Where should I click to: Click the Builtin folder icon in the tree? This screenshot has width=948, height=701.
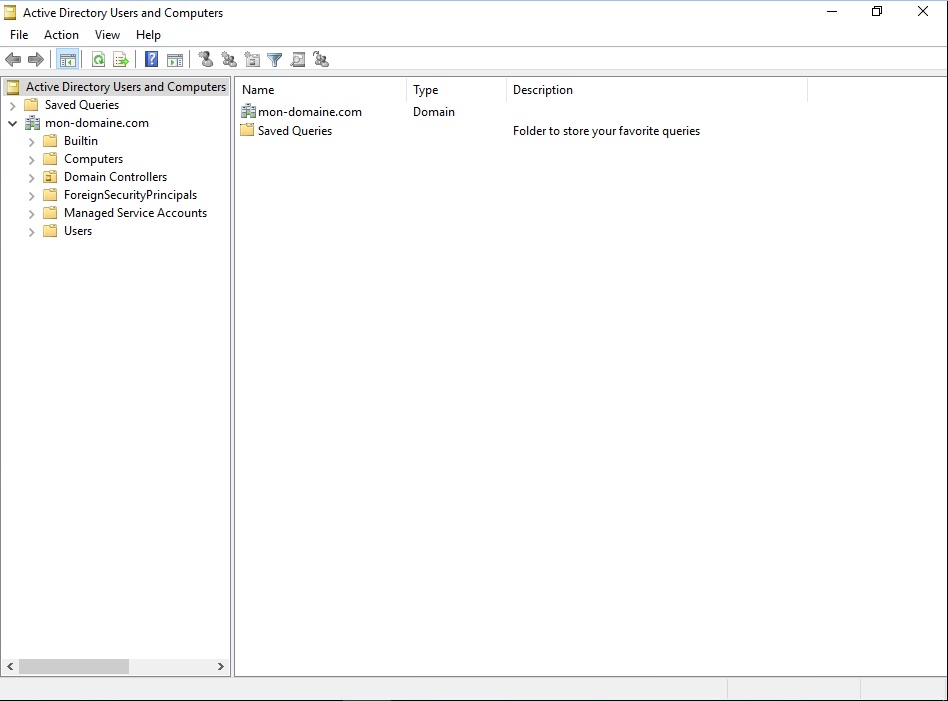coord(50,140)
